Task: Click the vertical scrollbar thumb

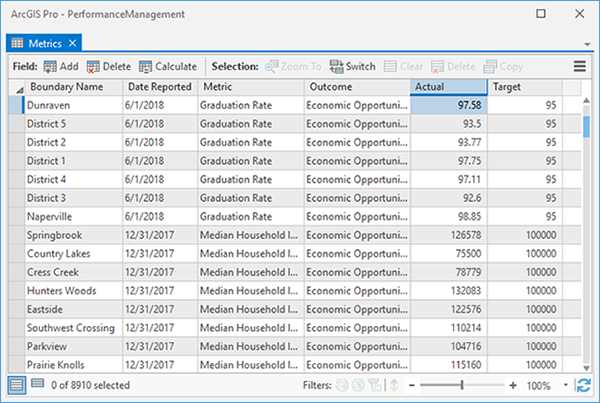Action: pyautogui.click(x=586, y=127)
